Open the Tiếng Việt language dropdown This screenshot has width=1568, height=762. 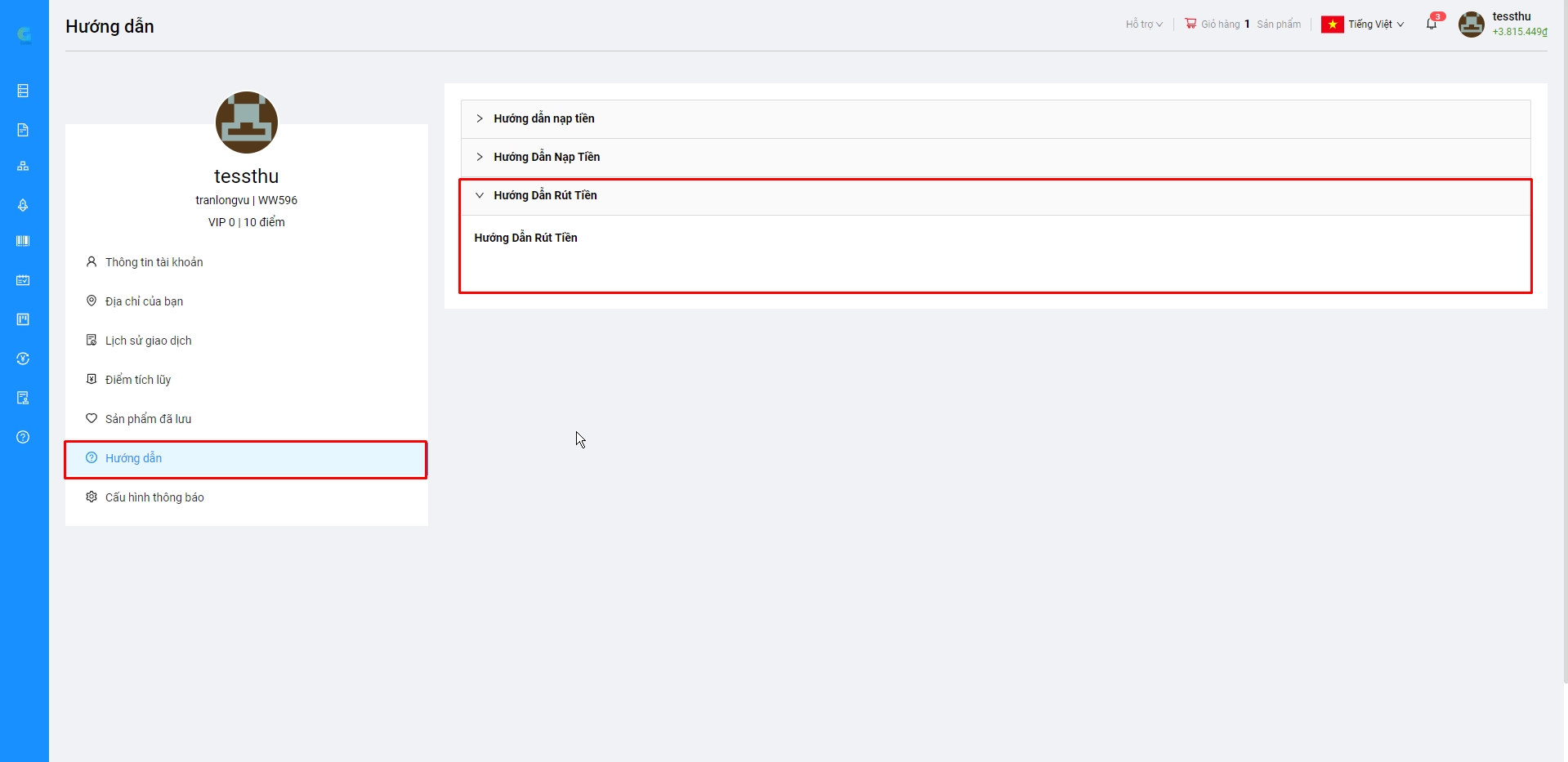(1363, 25)
